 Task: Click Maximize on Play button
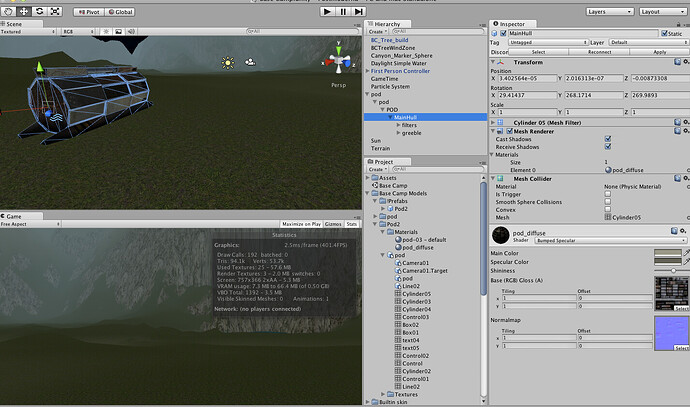coord(301,224)
